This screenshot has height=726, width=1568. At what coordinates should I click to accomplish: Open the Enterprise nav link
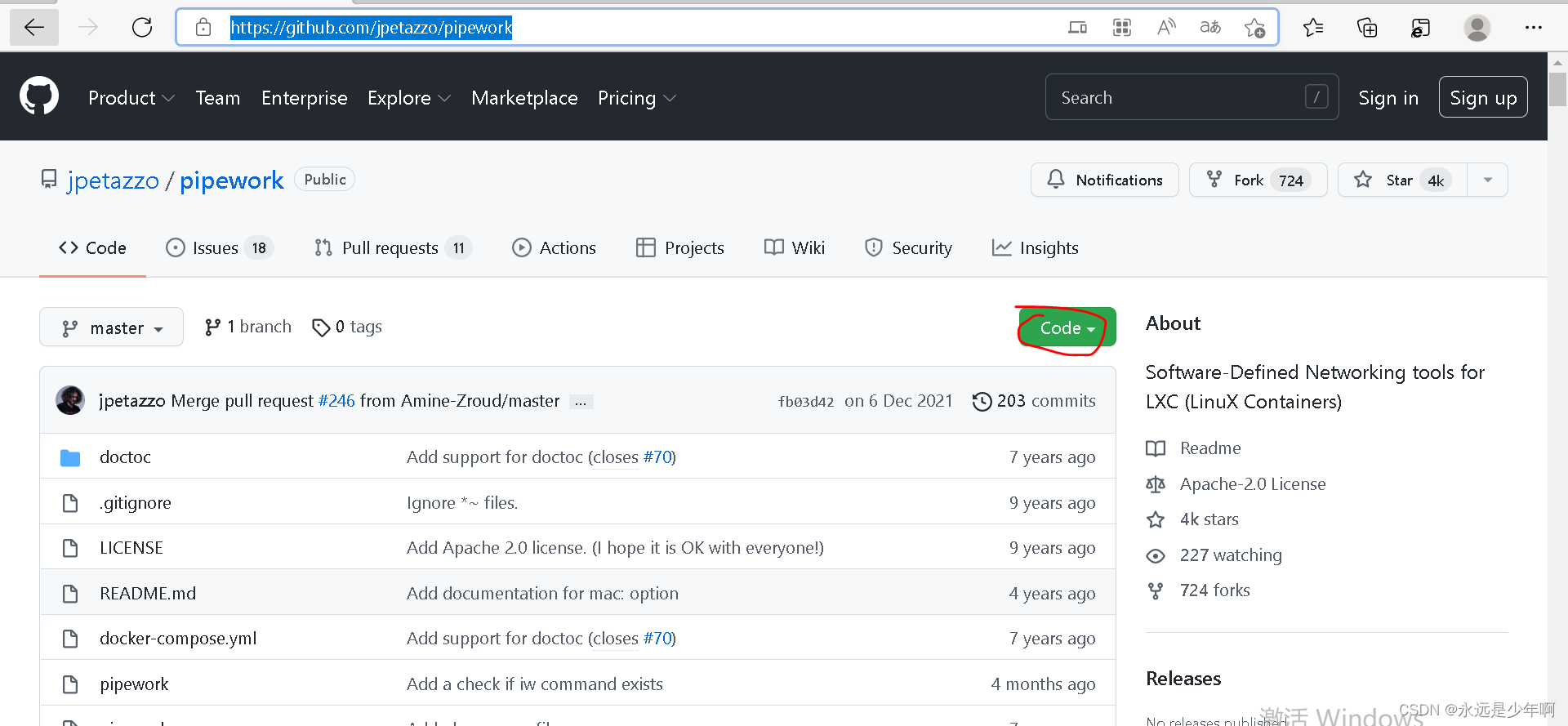coord(305,98)
